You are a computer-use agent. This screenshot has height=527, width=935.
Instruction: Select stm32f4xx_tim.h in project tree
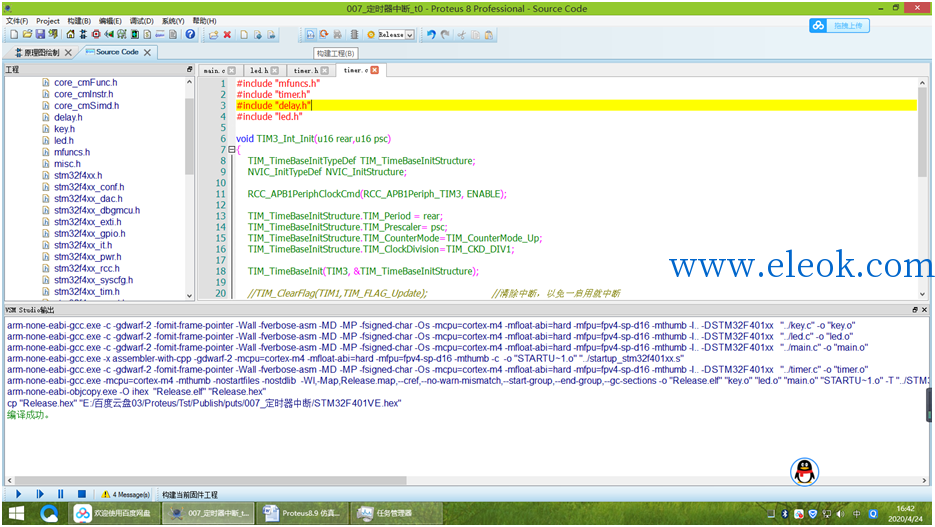[x=86, y=292]
